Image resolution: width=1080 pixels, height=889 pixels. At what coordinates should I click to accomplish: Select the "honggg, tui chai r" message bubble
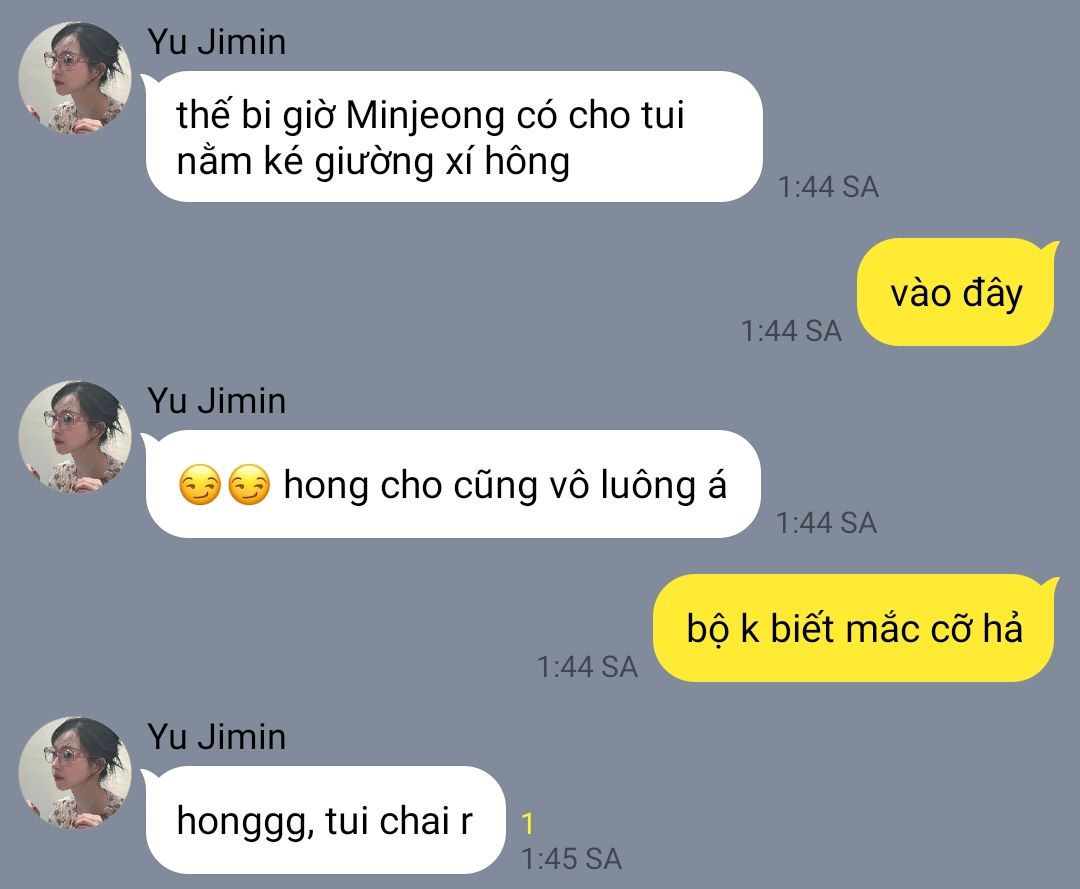tap(325, 819)
